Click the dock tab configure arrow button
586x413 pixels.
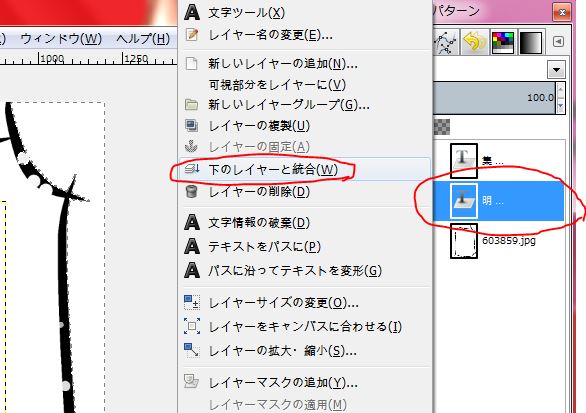558,41
